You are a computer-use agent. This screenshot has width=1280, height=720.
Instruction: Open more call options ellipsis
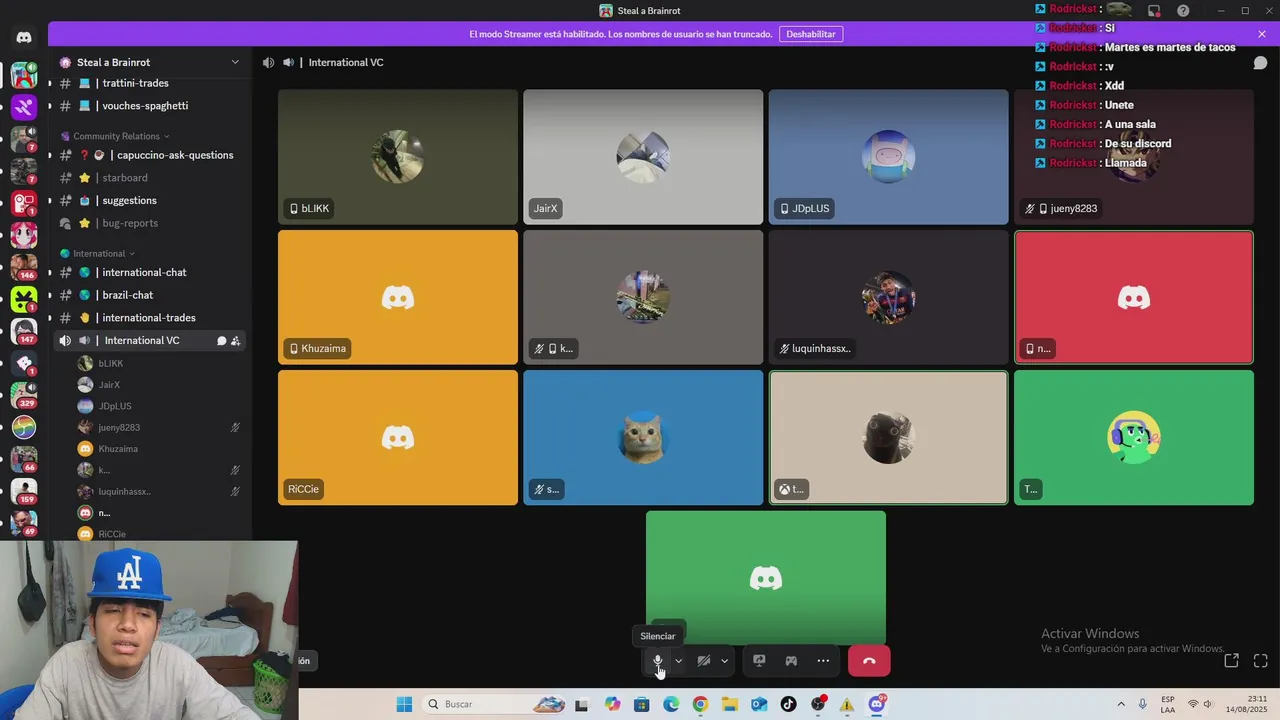coord(823,661)
